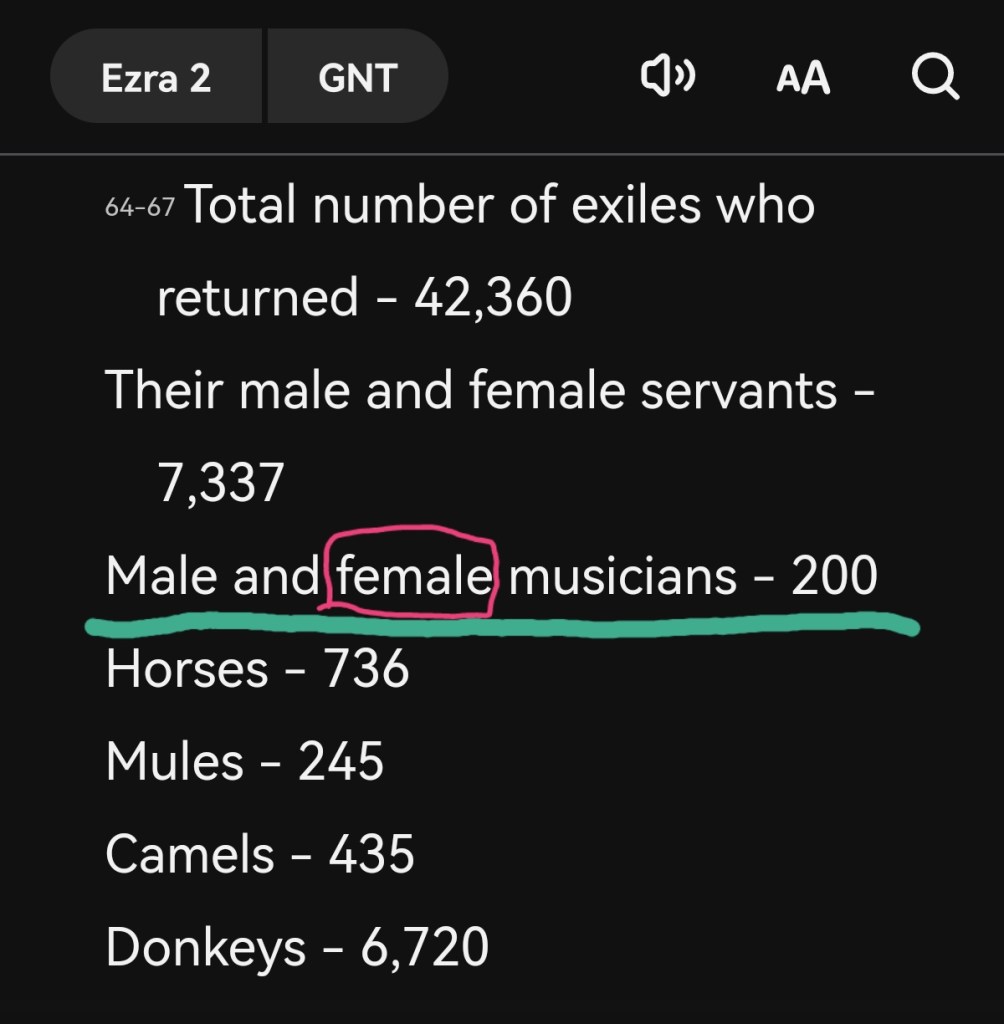Tap the musicians count 200

(834, 576)
